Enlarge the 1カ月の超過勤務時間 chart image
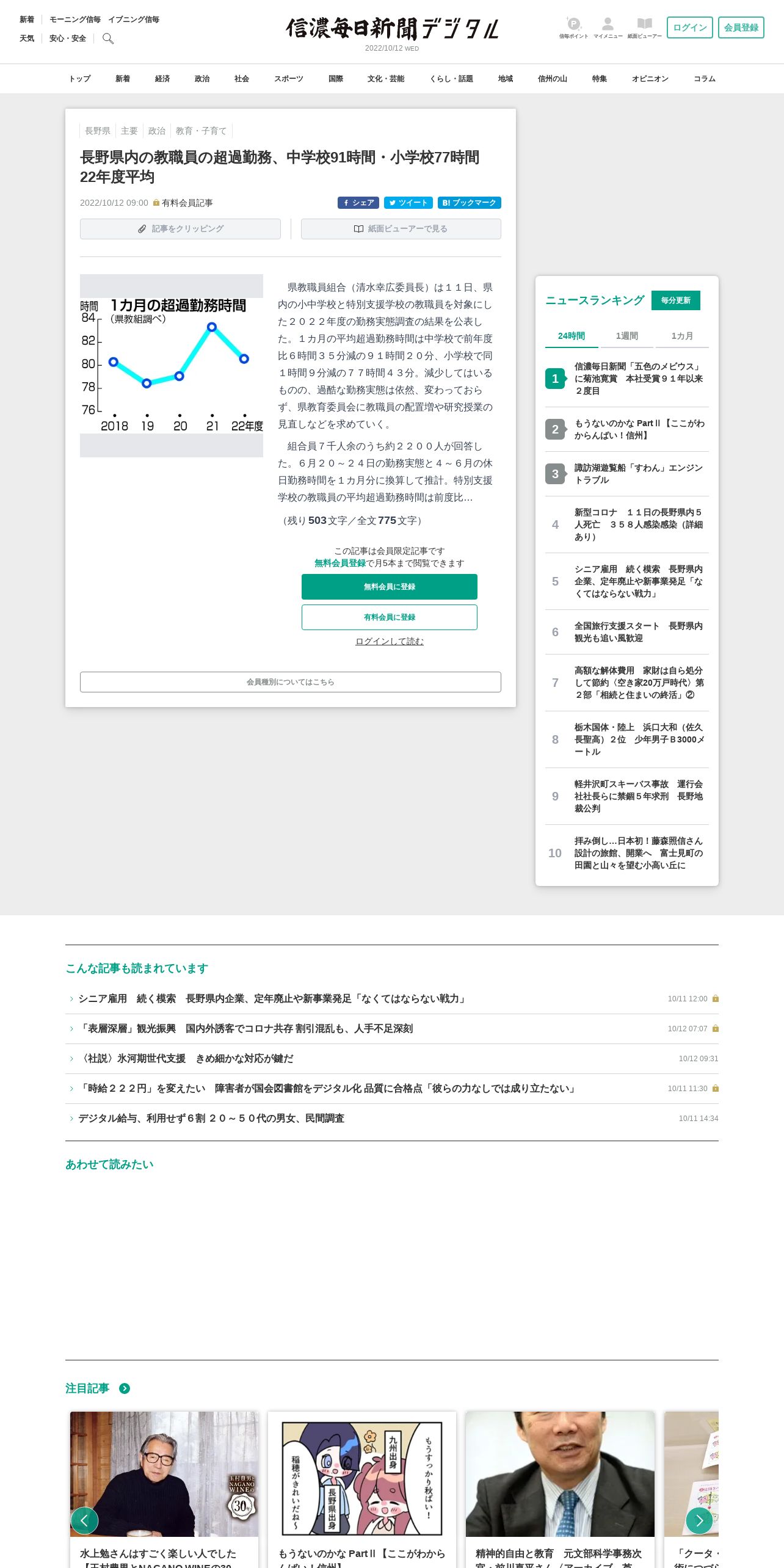Image resolution: width=784 pixels, height=1568 pixels. click(172, 365)
